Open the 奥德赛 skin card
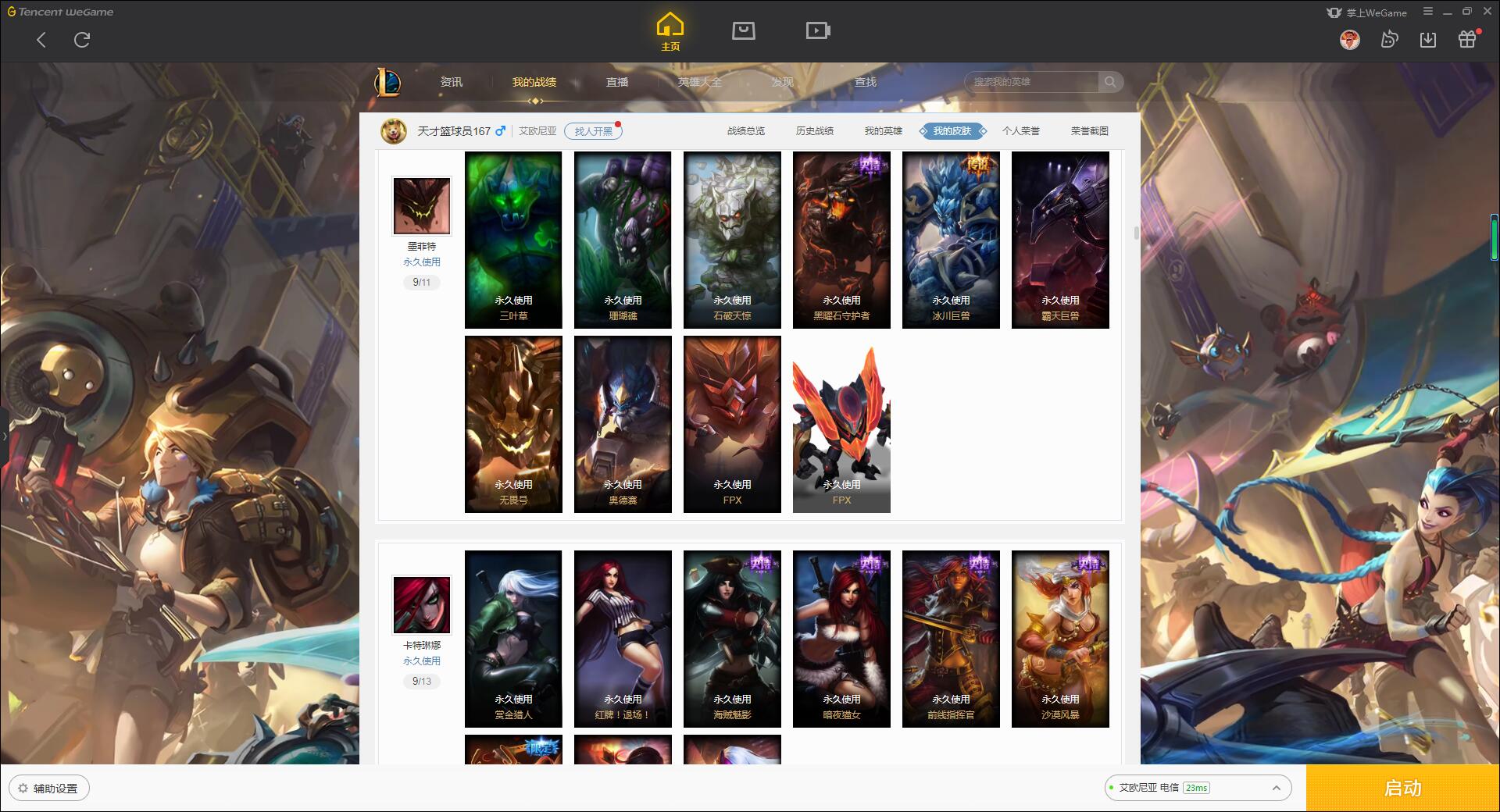Screen dimensions: 1500x812 [623, 424]
